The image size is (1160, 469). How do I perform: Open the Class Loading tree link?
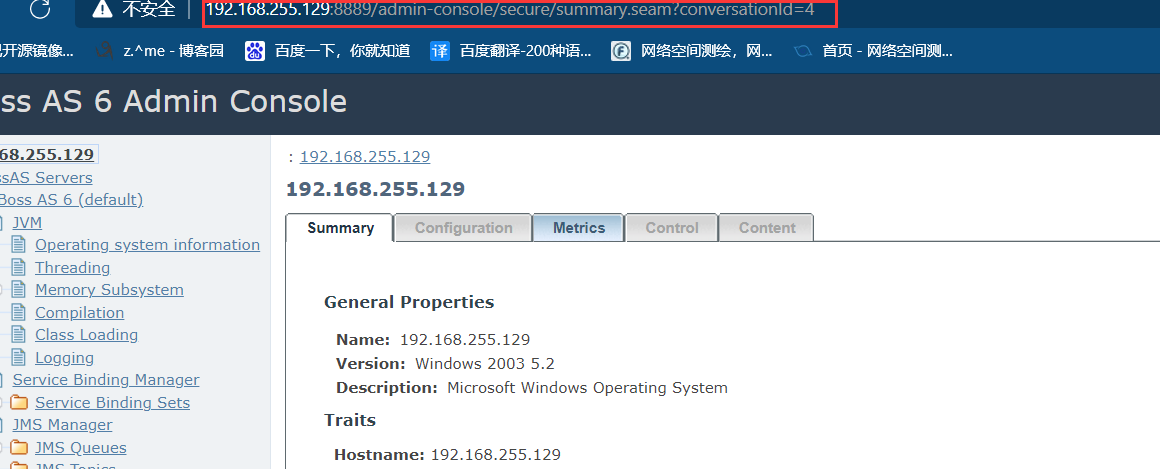(87, 335)
